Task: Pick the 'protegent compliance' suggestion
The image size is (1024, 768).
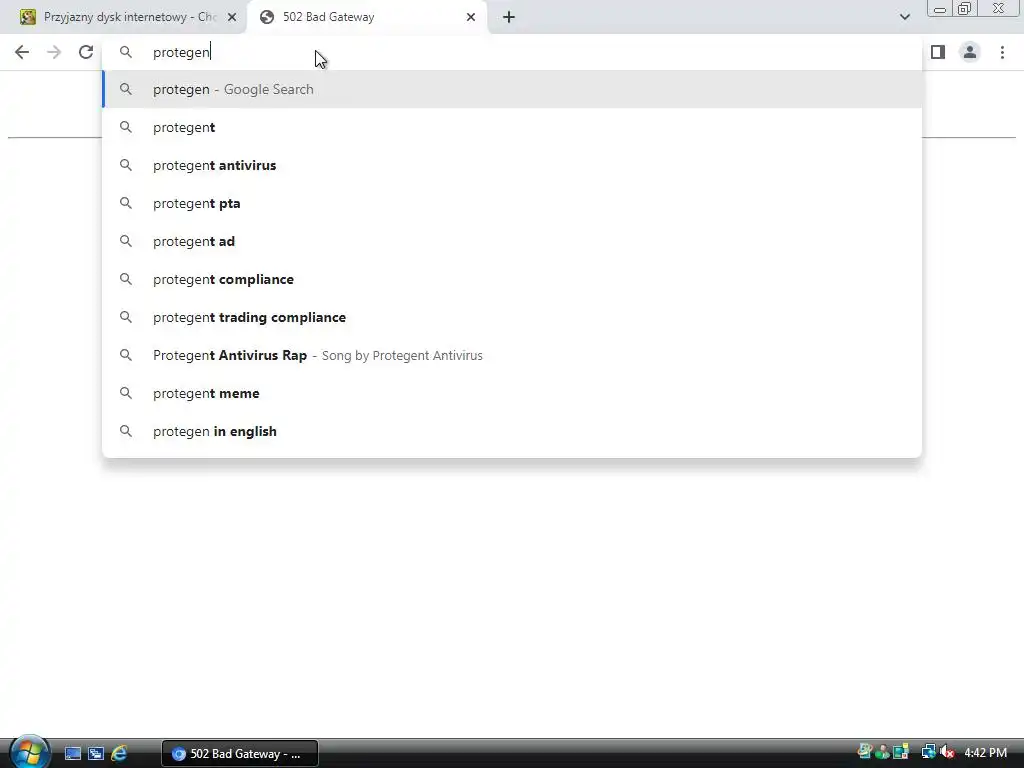Action: 512,279
